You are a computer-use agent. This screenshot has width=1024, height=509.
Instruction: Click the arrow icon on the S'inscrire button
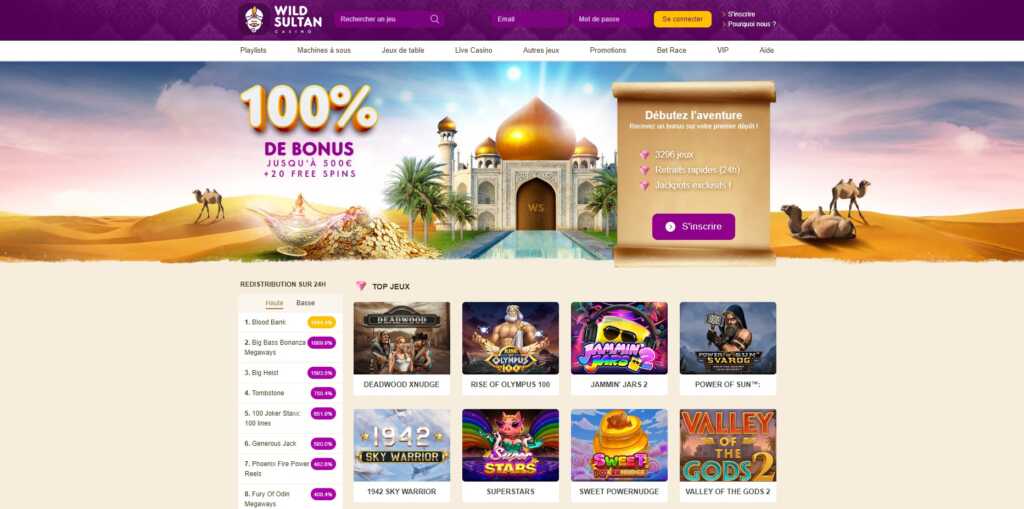coord(670,227)
